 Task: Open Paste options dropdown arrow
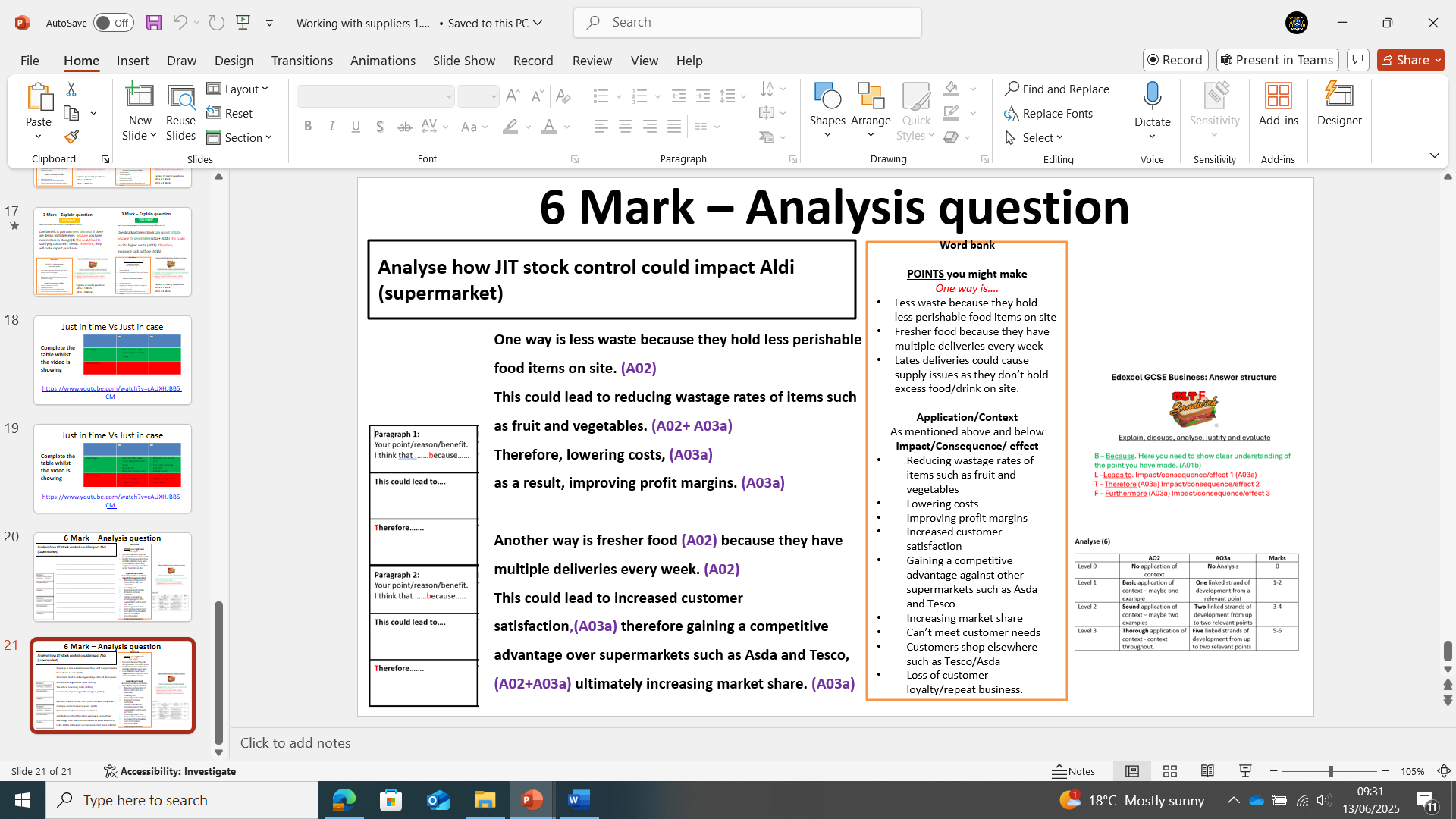39,137
